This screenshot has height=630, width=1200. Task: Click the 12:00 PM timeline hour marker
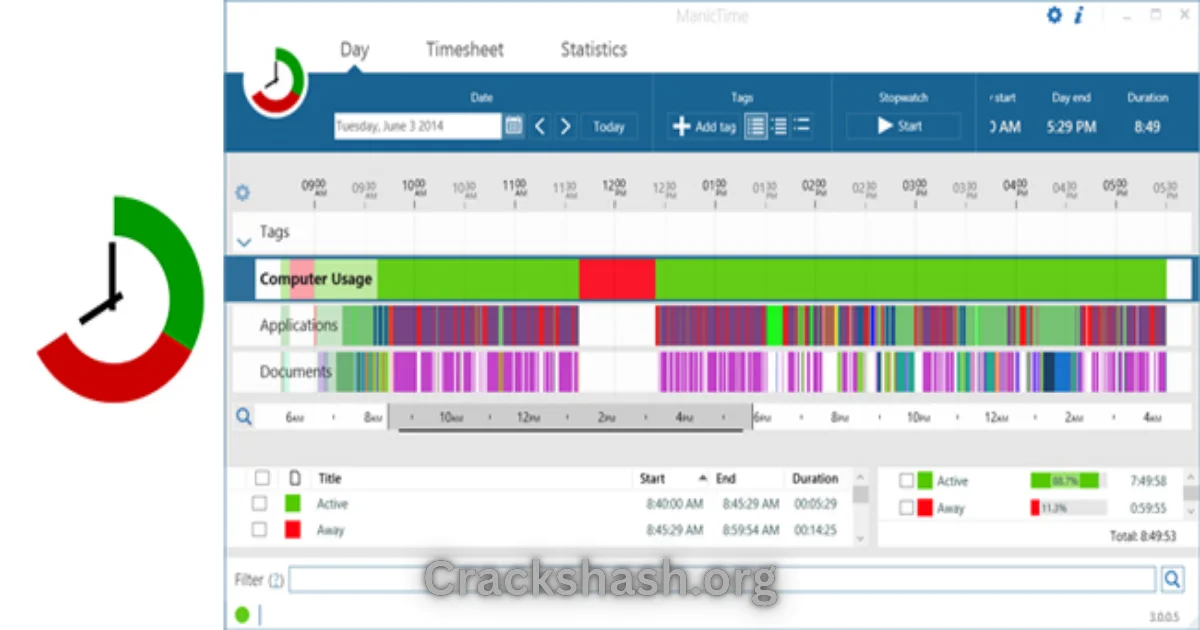click(x=614, y=187)
